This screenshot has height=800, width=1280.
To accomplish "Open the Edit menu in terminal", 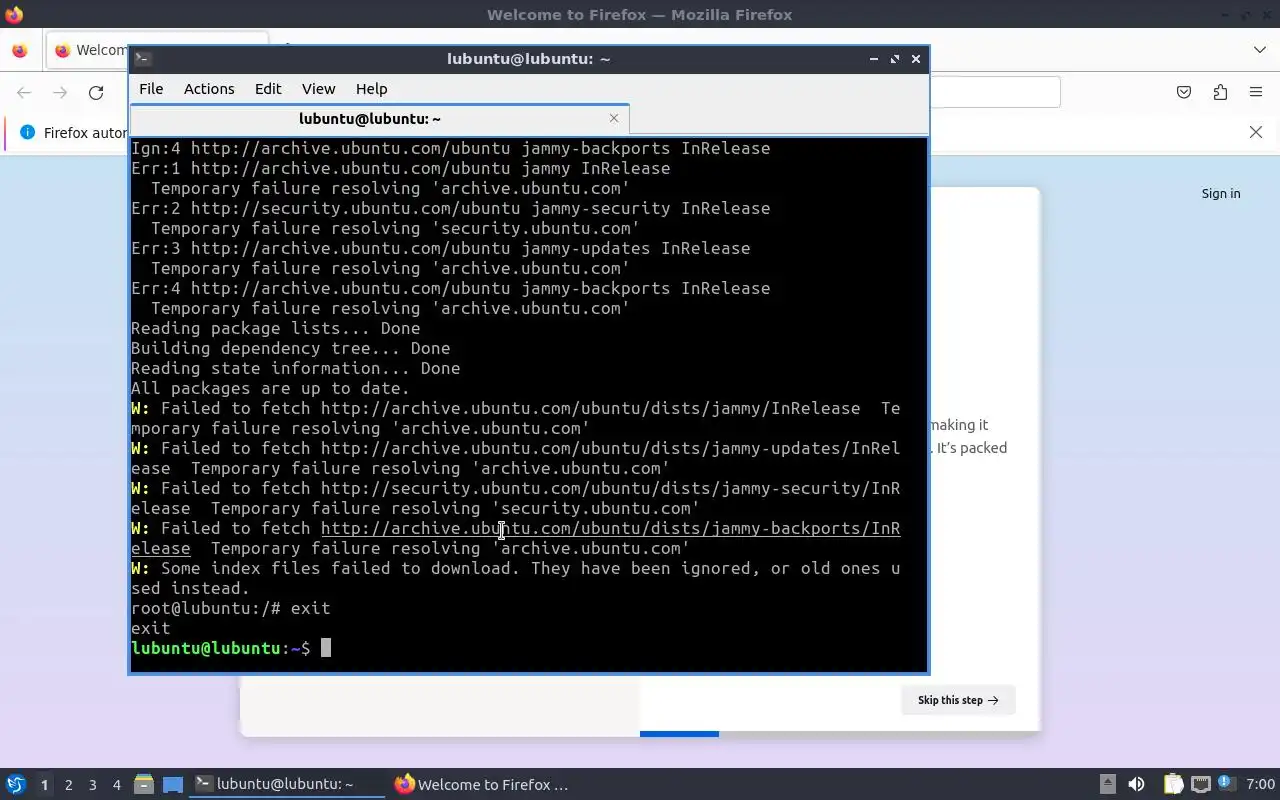I will tap(268, 89).
